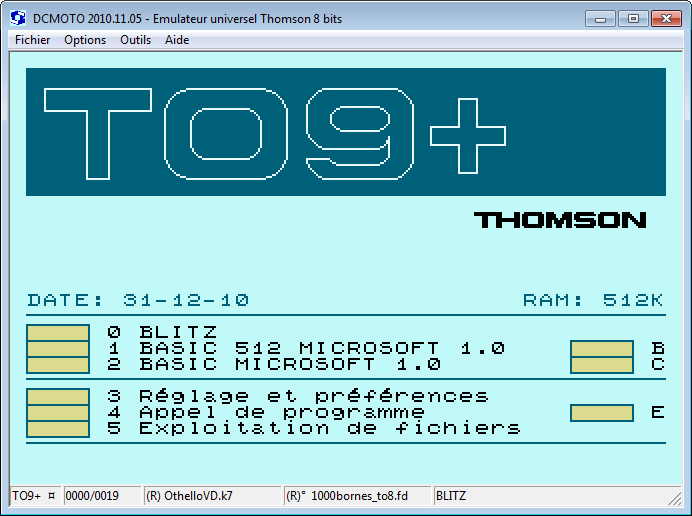Viewport: 692px width, 516px height.
Task: Select entry 2 BASIC MICROSOFT 1.0
Action: (274, 364)
